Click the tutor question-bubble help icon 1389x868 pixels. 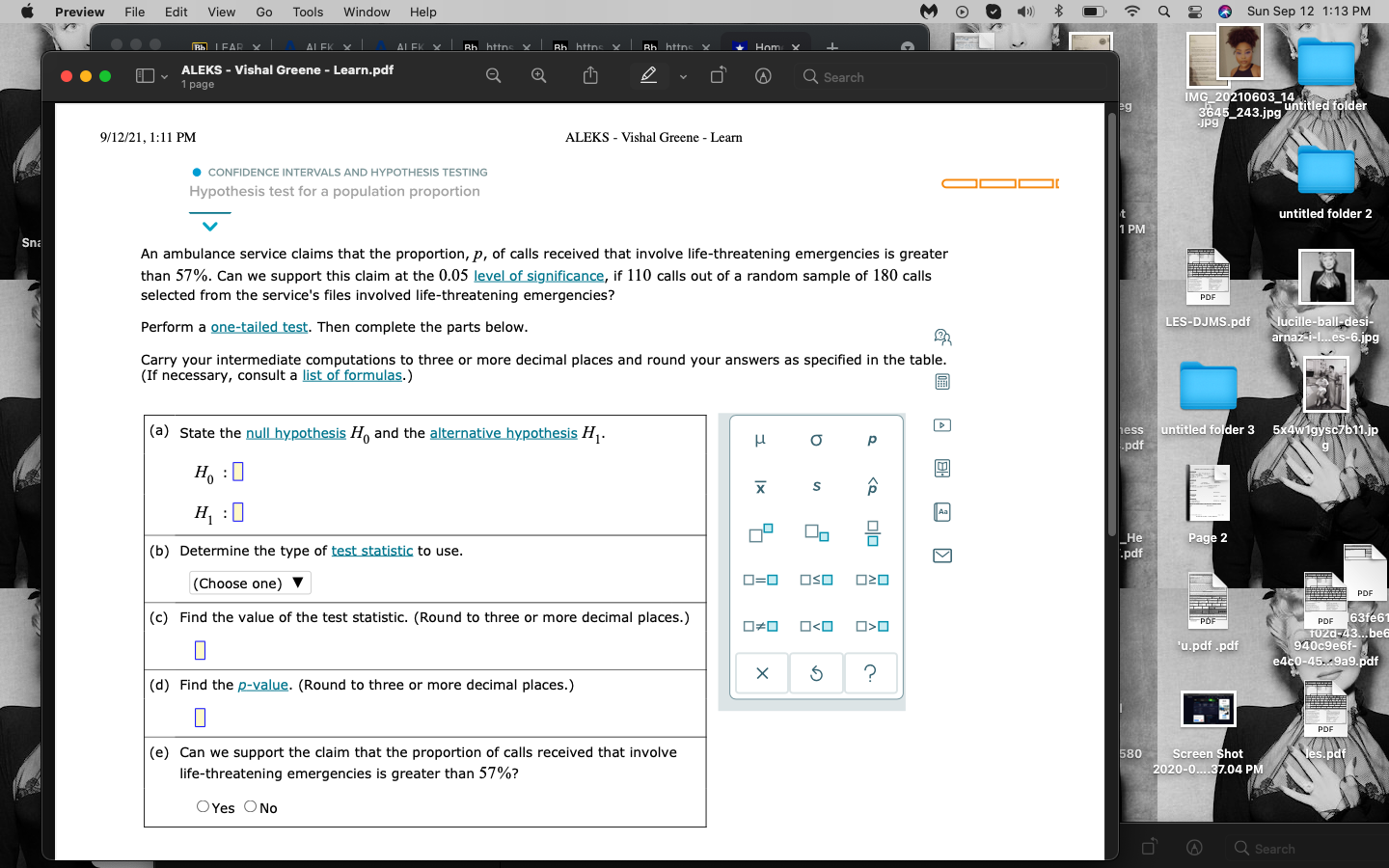[x=941, y=338]
